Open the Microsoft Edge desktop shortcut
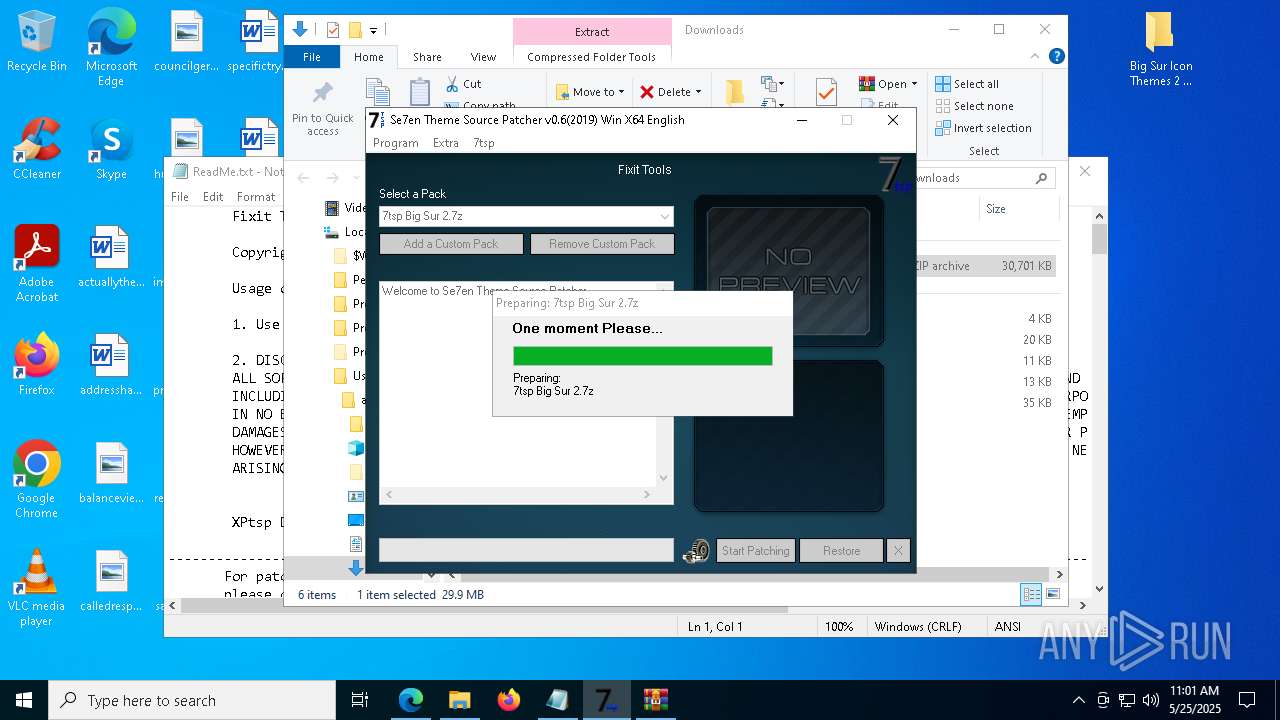The width and height of the screenshot is (1280, 720). [111, 48]
